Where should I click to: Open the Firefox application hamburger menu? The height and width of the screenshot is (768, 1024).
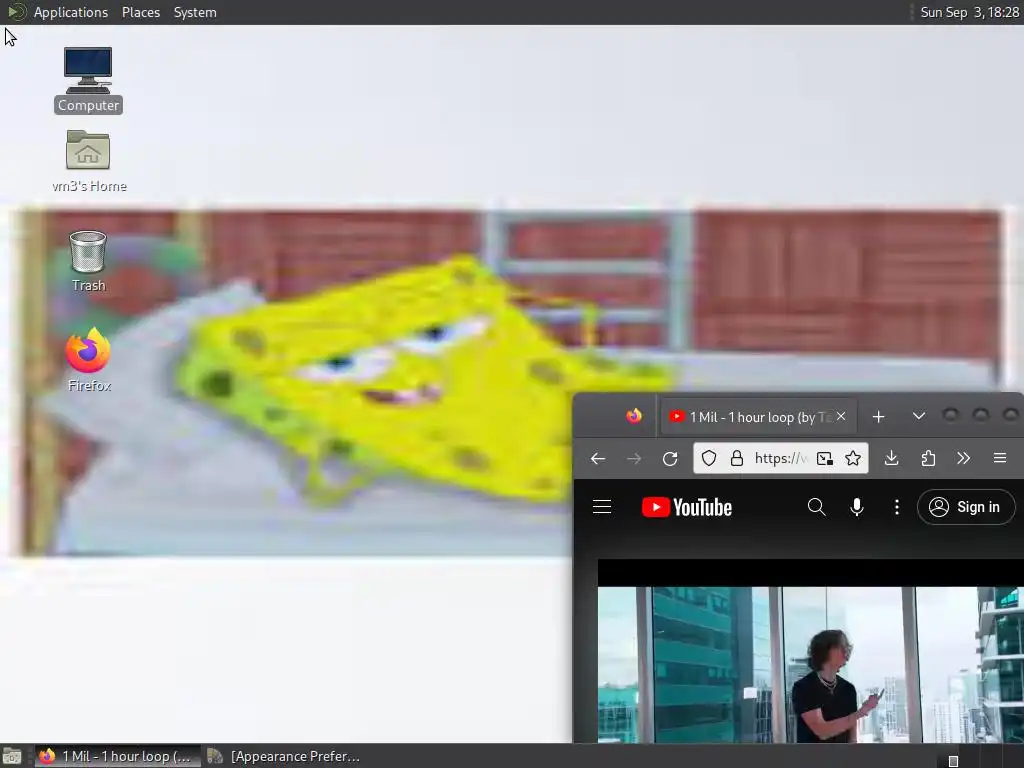(1000, 458)
